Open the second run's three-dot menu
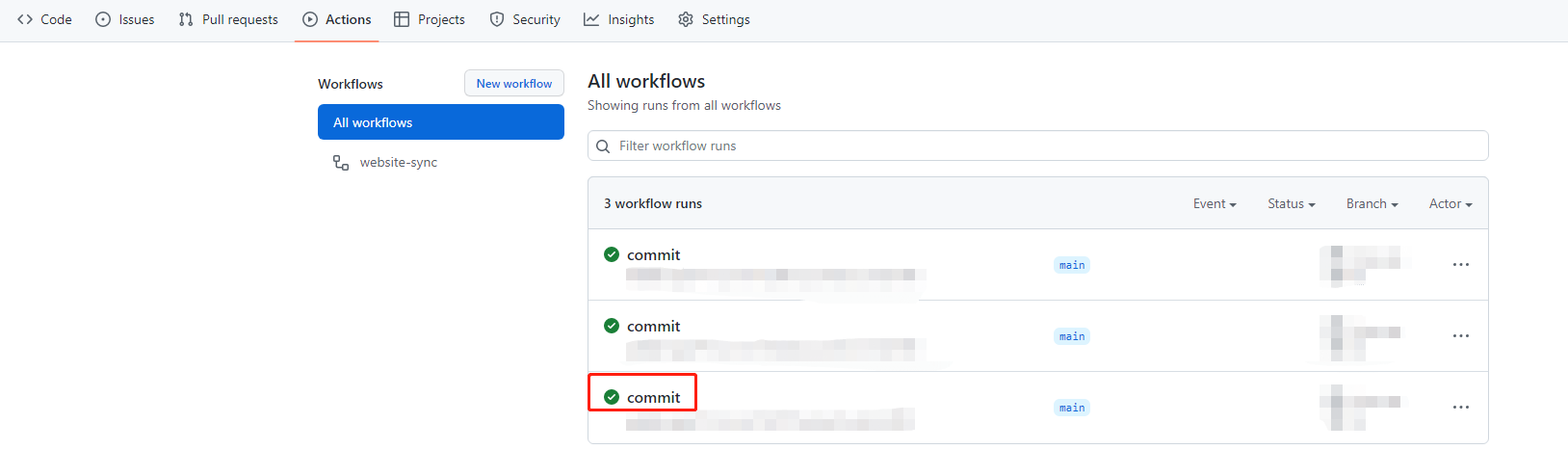 (x=1460, y=336)
